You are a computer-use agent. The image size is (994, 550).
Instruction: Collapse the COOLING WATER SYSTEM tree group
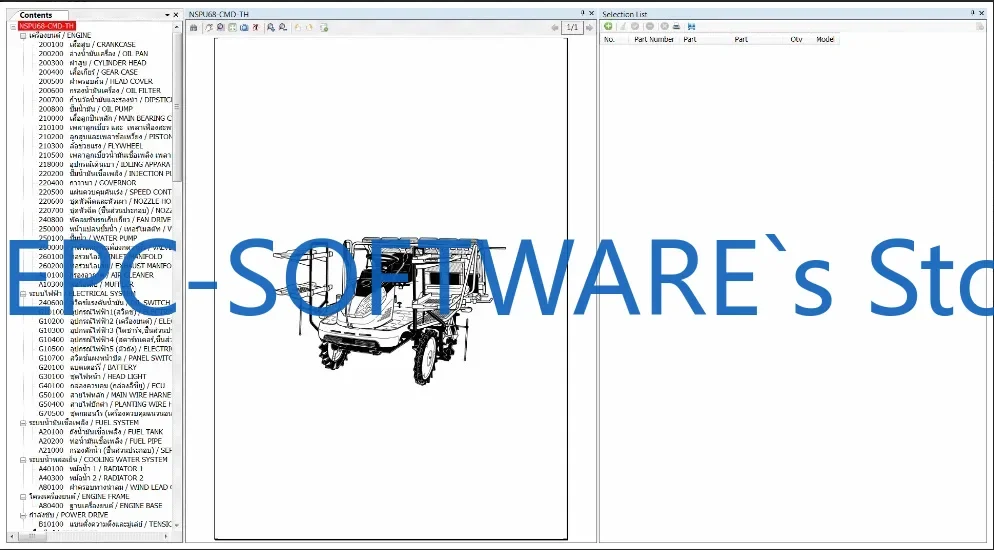pos(23,459)
